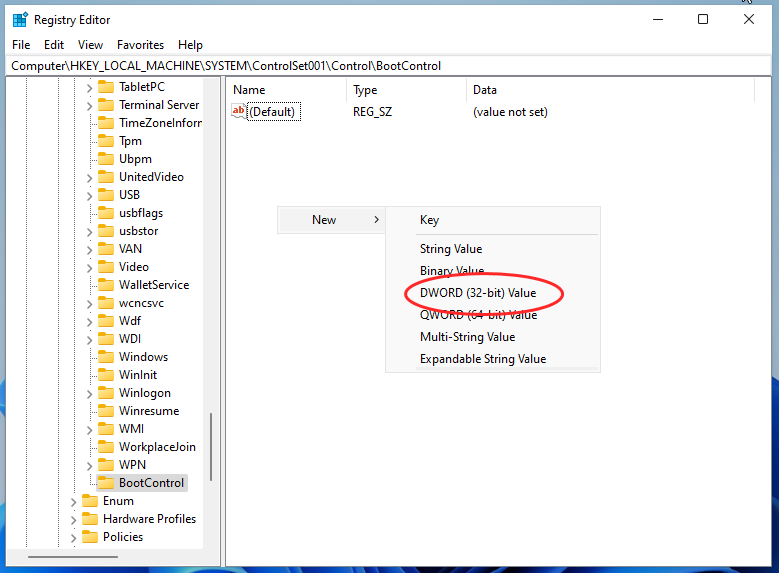Viewport: 779px width, 573px height.
Task: Expand the VAN key
Action: click(x=89, y=250)
